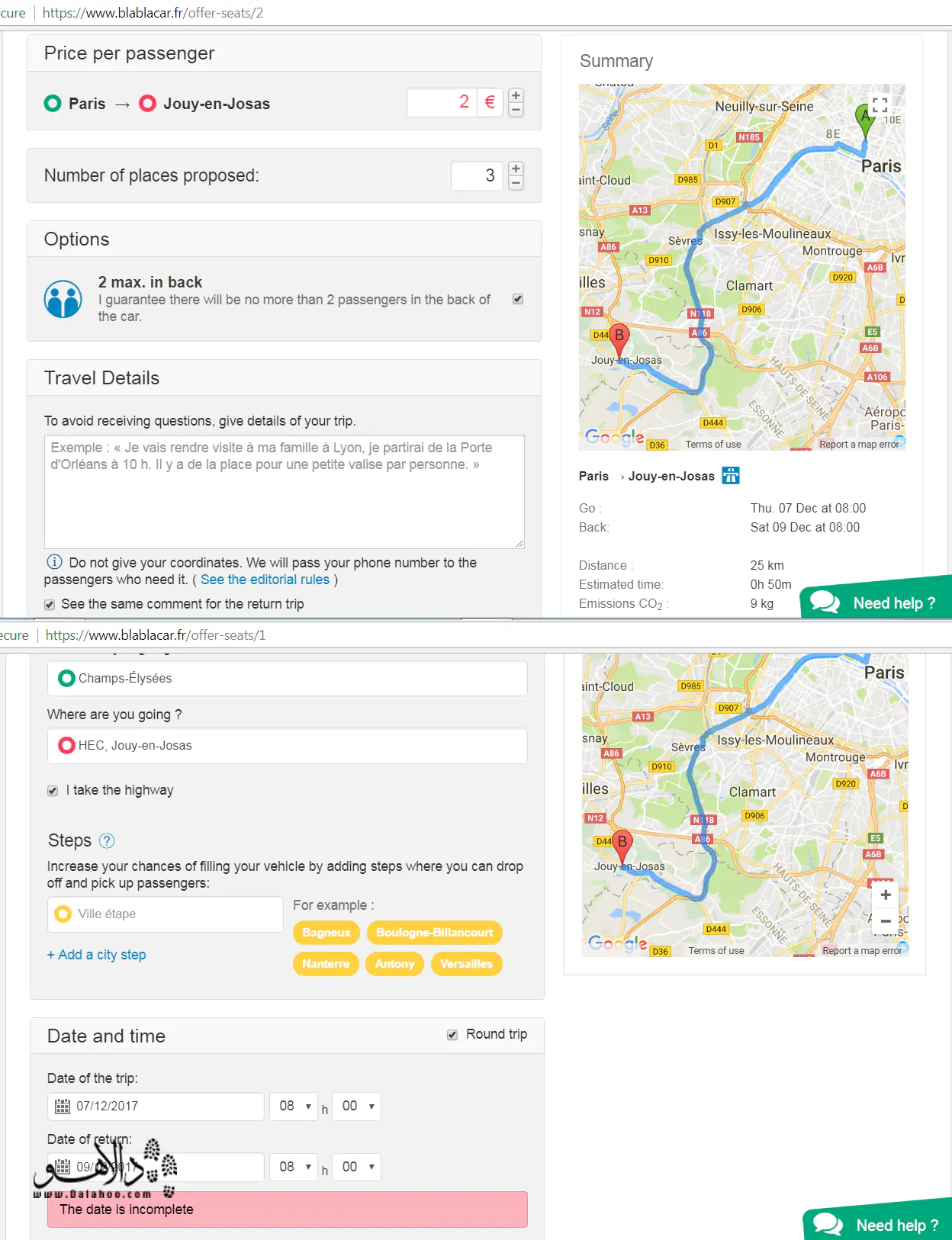Zoom in on the lower map
Image resolution: width=952 pixels, height=1240 pixels.
pyautogui.click(x=886, y=895)
